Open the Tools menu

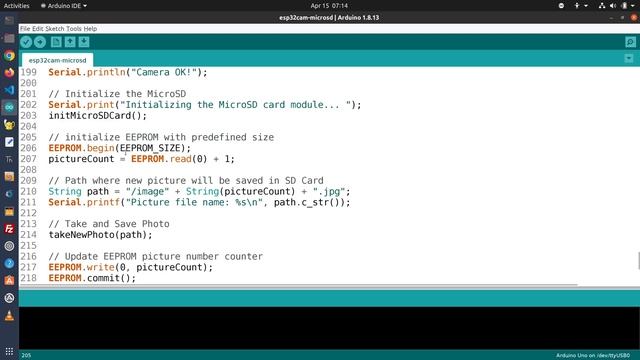point(73,29)
